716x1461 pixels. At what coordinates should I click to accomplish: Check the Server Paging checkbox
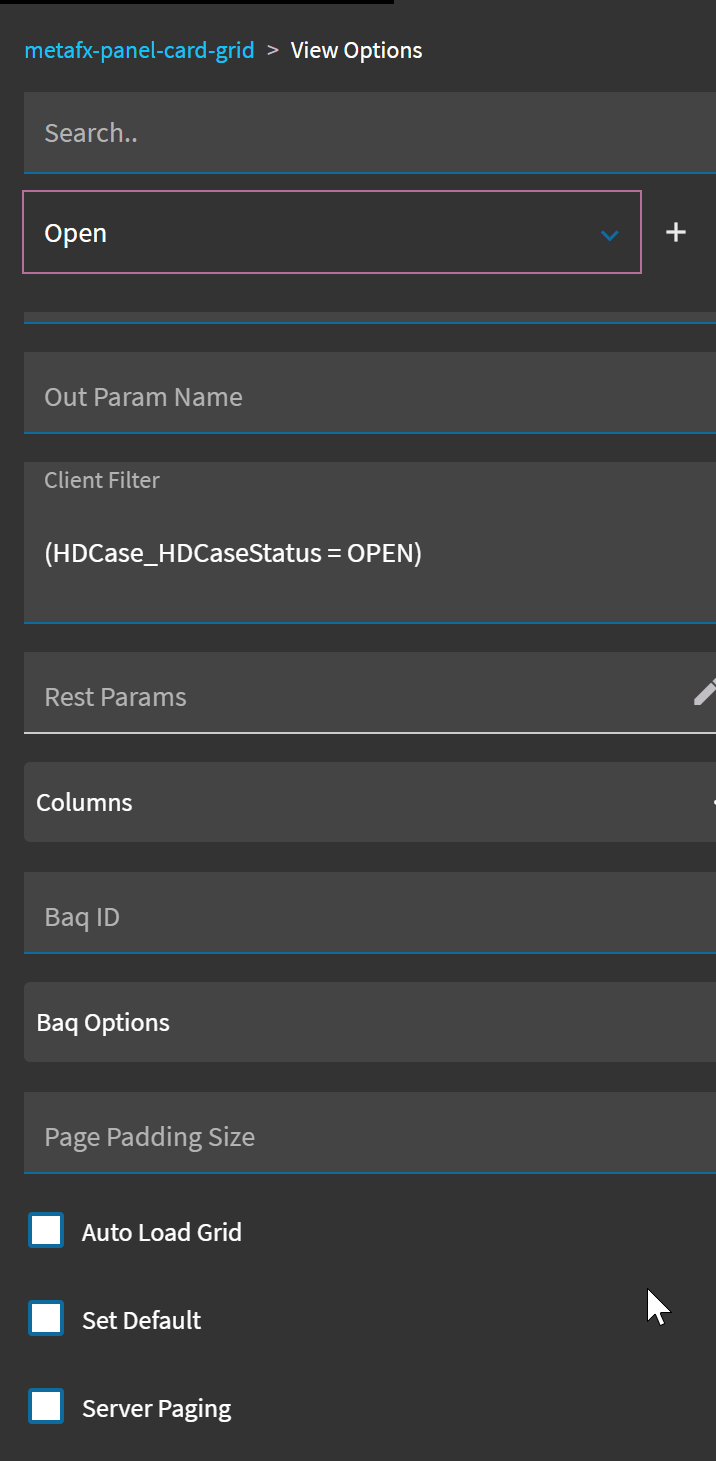point(47,1407)
